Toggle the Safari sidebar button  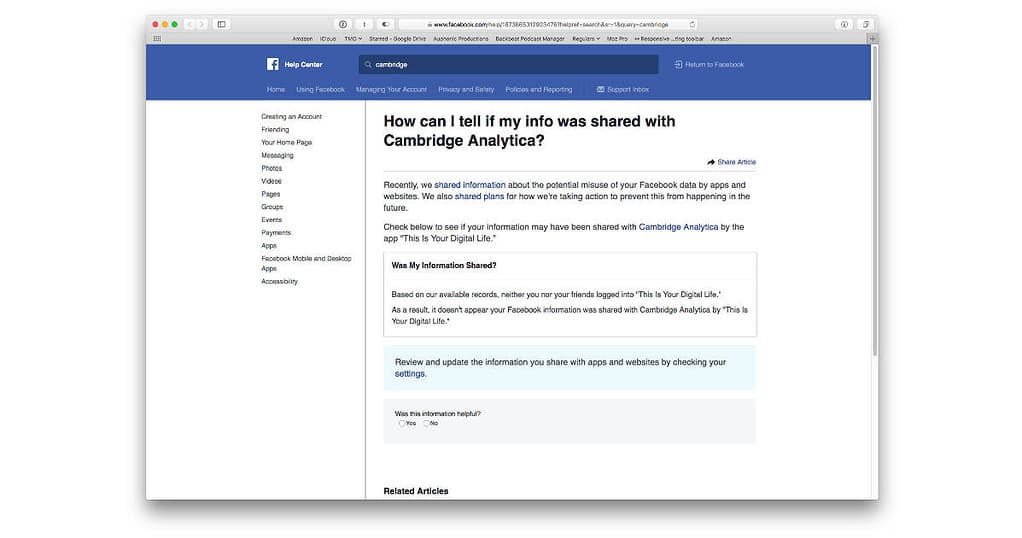pos(222,24)
